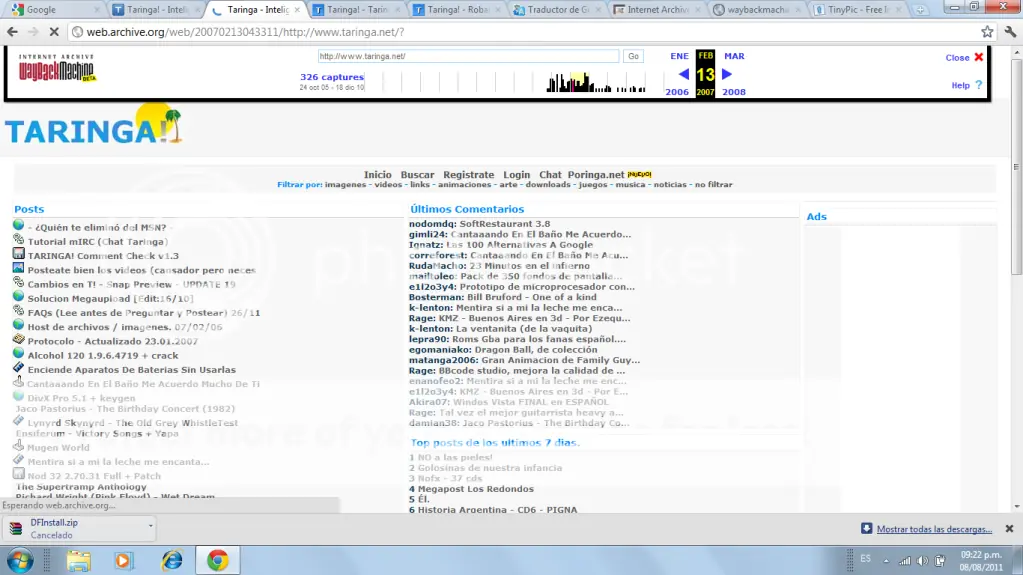Bookmark this page with the star icon
Viewport: 1023px width, 575px height.
[987, 31]
